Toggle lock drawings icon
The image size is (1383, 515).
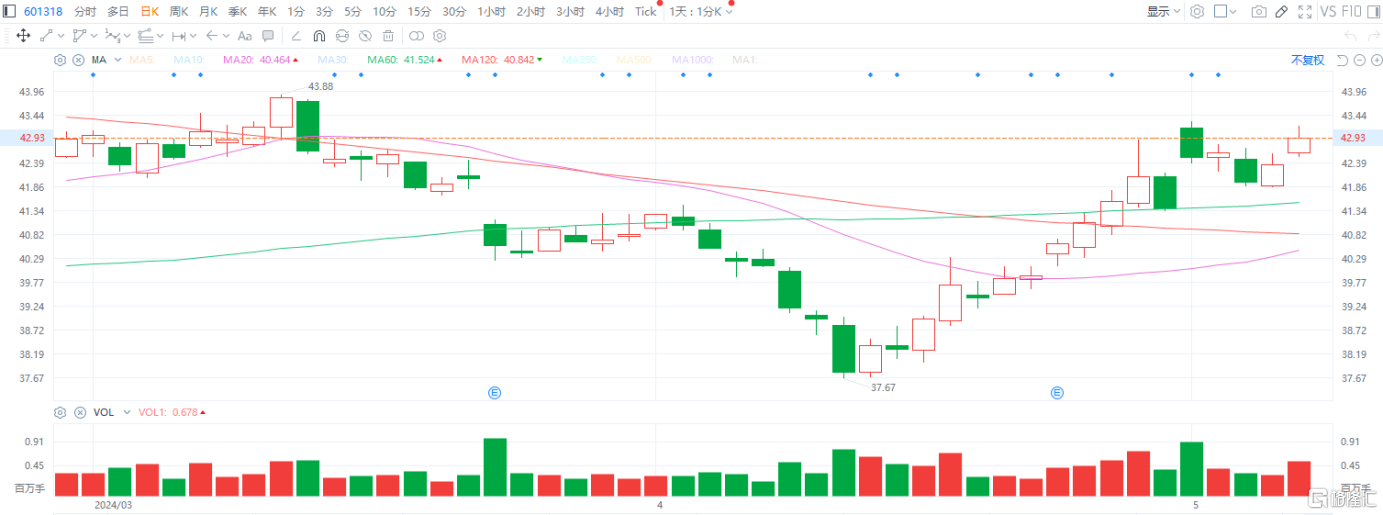[x=342, y=36]
